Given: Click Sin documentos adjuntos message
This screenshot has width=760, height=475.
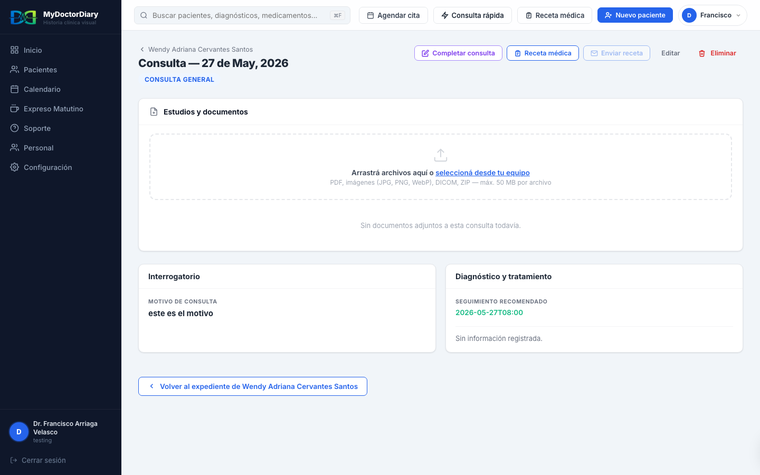Looking at the screenshot, I should coord(440,225).
